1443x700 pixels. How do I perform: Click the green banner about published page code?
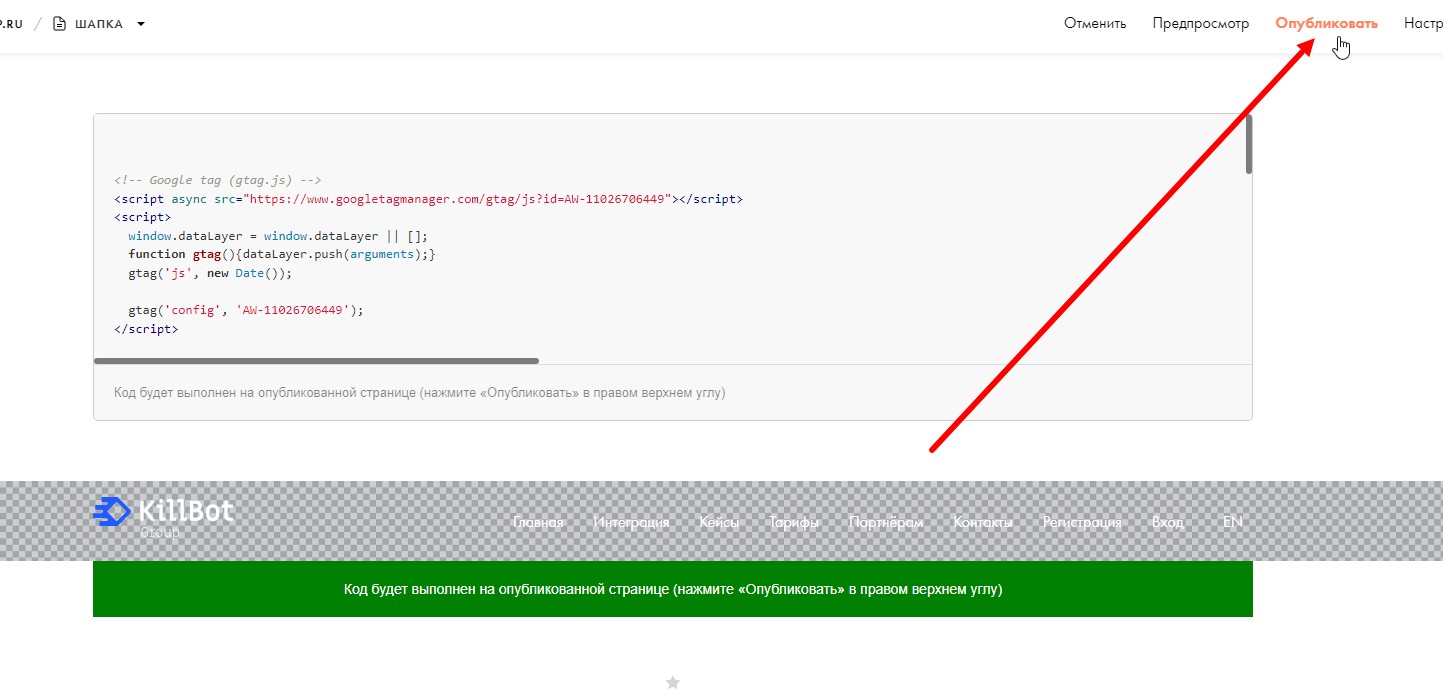coord(672,589)
